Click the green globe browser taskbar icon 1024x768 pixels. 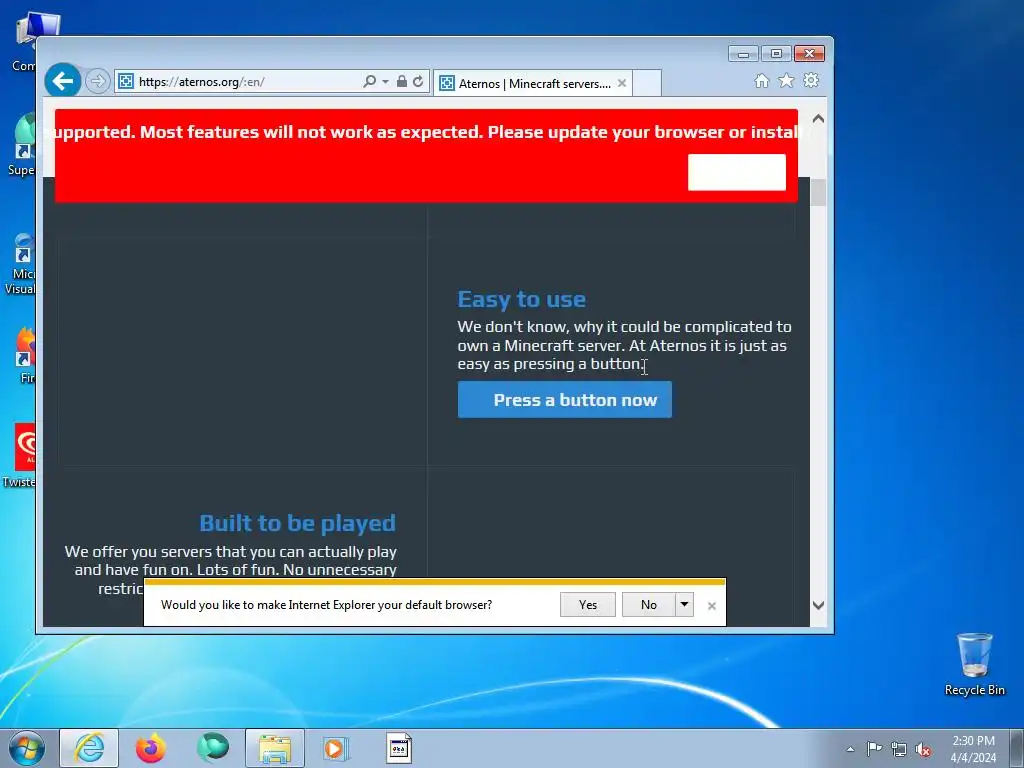tap(213, 748)
